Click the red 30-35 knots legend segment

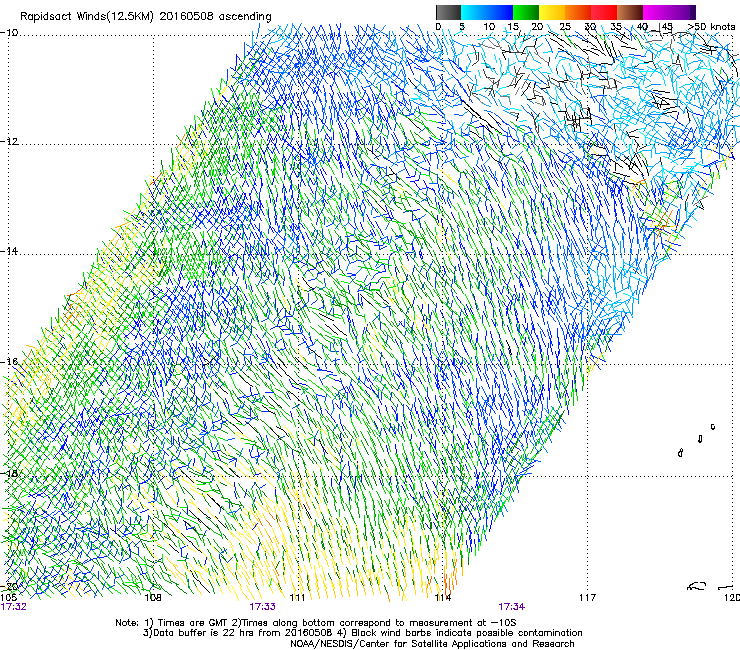coord(604,12)
